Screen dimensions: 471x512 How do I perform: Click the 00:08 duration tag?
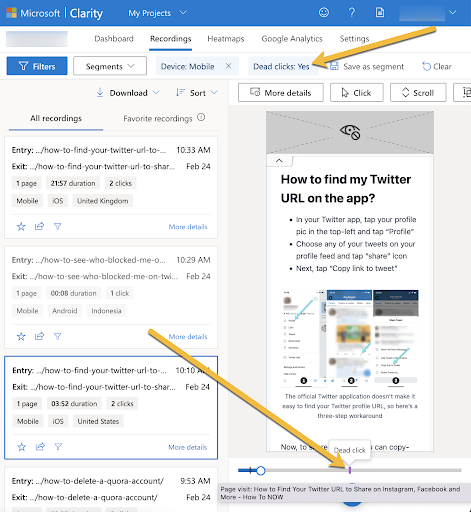click(73, 293)
